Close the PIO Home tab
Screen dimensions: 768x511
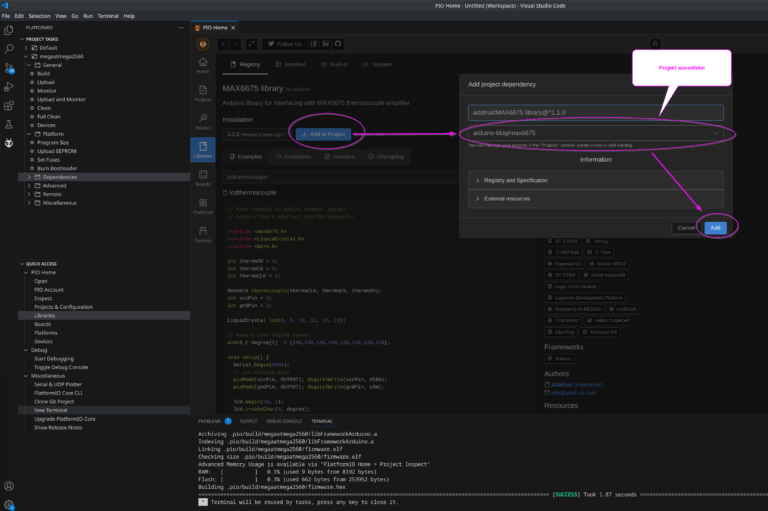pyautogui.click(x=233, y=28)
